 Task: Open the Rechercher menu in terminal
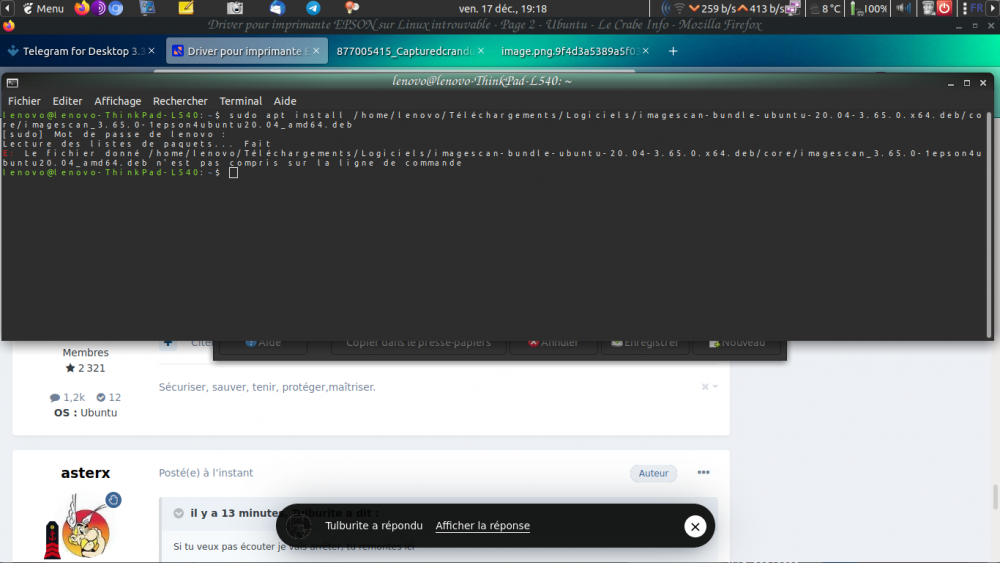(x=180, y=101)
